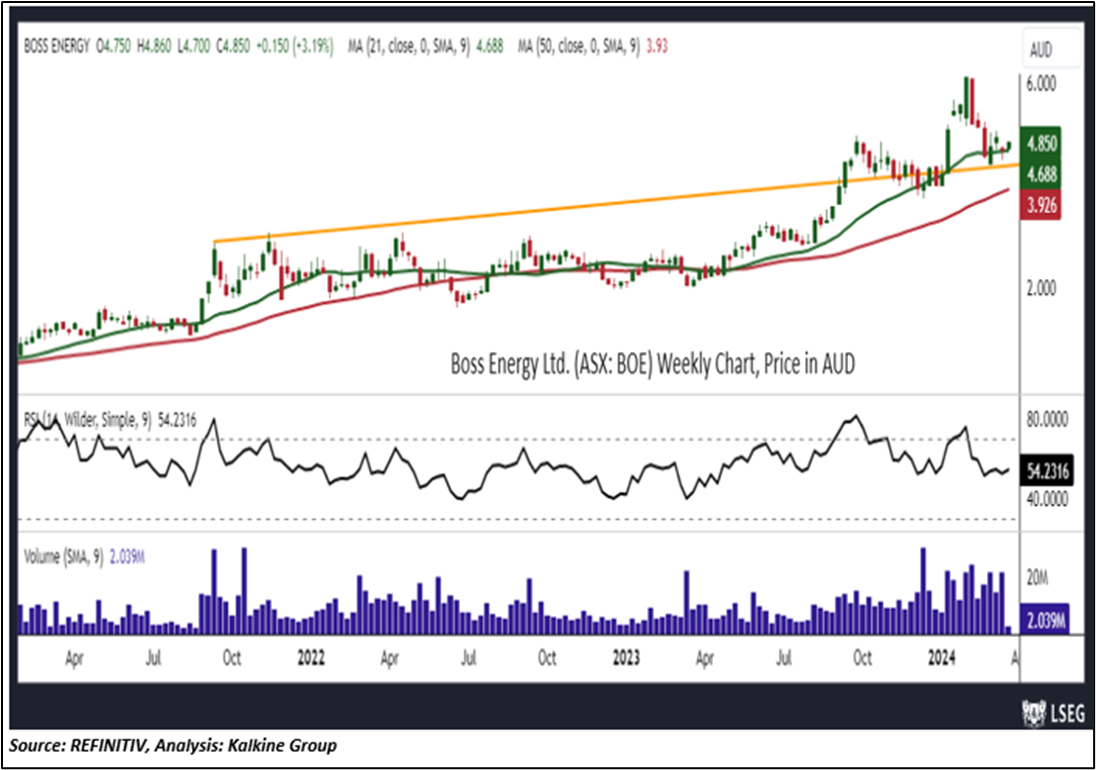Viewport: 1096px width, 770px height.
Task: Click the 6.000 price axis label
Action: click(x=1041, y=83)
